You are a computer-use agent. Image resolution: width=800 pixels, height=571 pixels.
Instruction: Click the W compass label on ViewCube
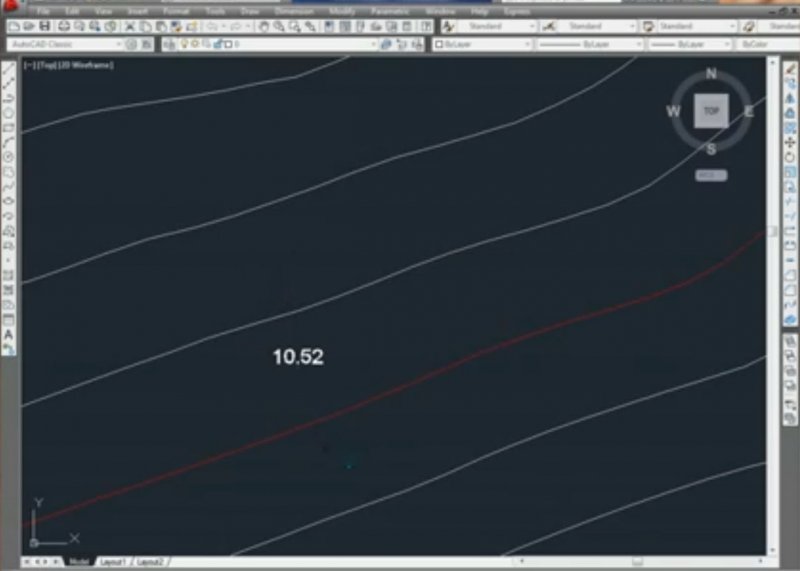point(673,111)
